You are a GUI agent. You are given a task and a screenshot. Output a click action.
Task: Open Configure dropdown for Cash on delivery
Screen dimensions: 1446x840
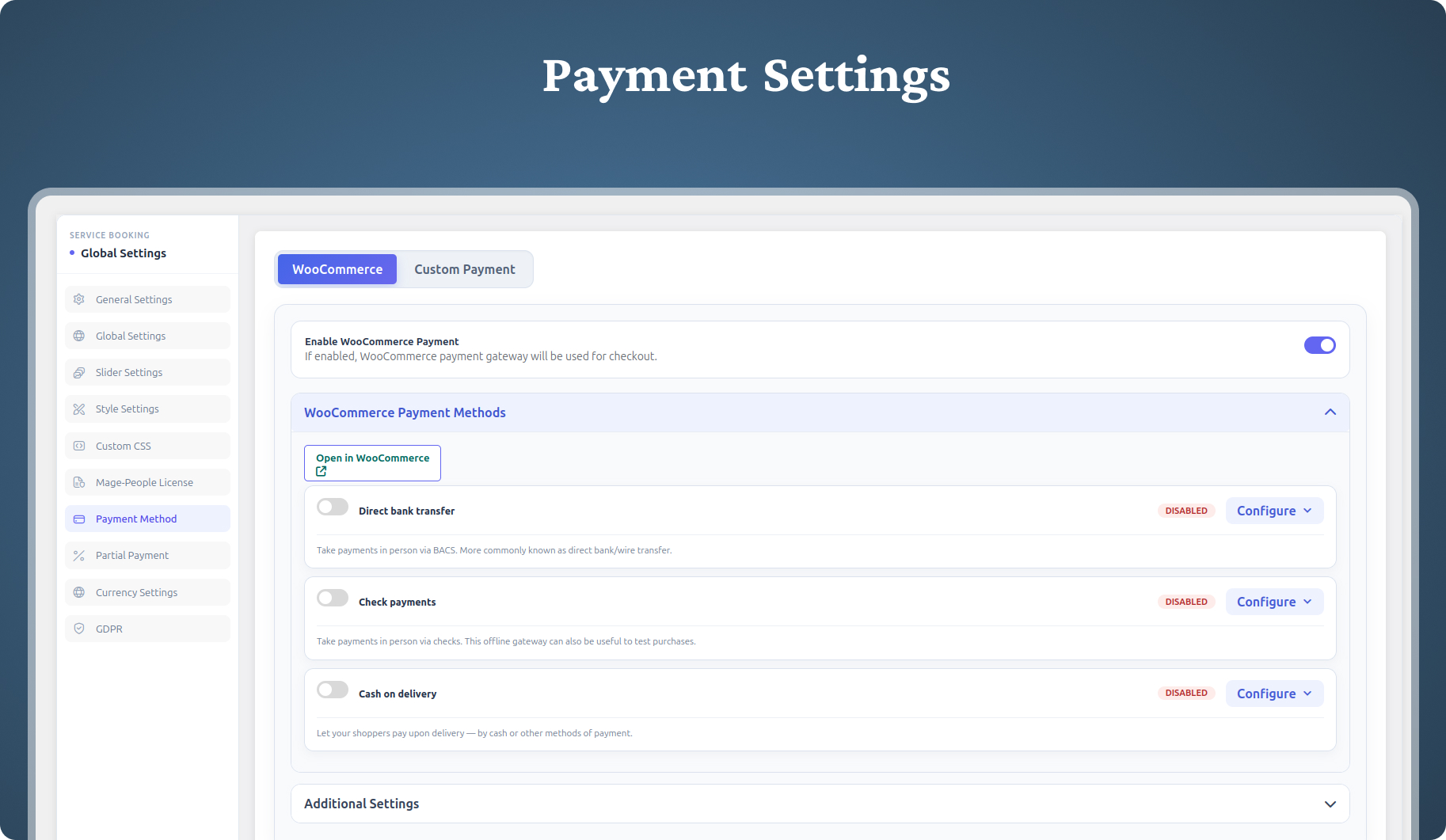[1275, 694]
